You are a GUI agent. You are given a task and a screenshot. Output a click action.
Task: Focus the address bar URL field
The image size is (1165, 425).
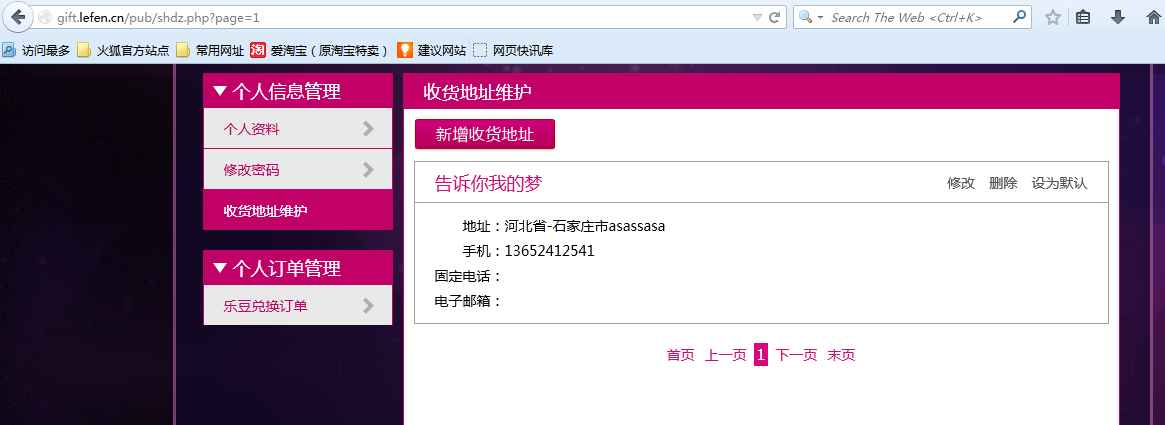pyautogui.click(x=401, y=17)
